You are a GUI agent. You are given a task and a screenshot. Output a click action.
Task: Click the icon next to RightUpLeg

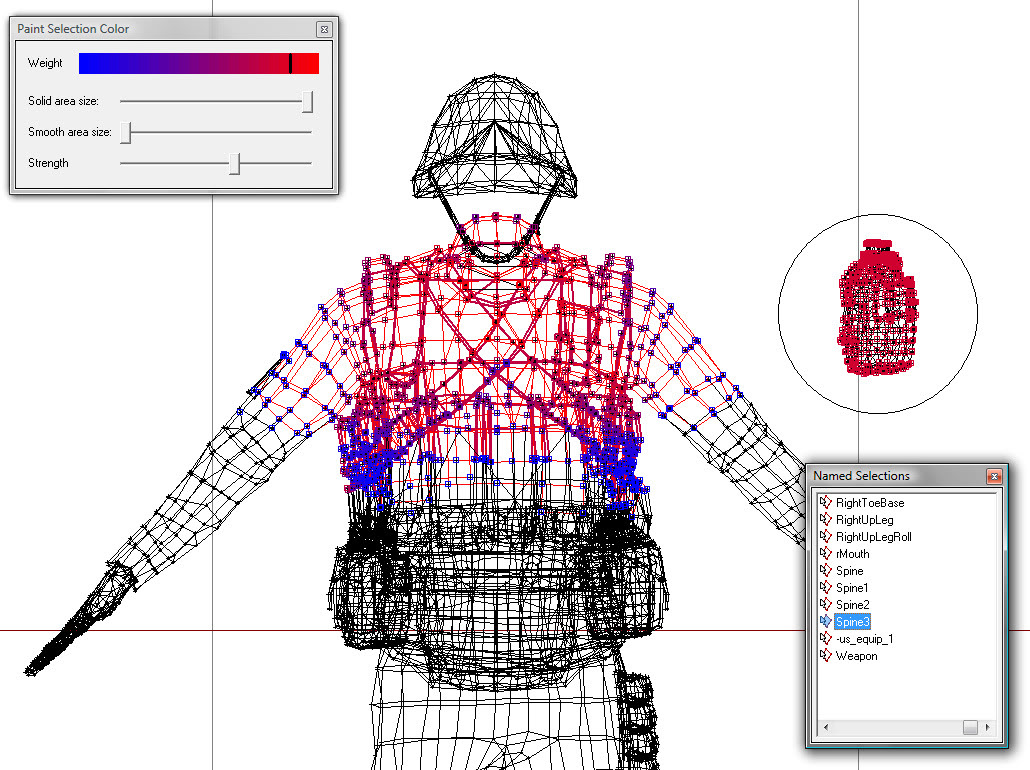point(825,520)
